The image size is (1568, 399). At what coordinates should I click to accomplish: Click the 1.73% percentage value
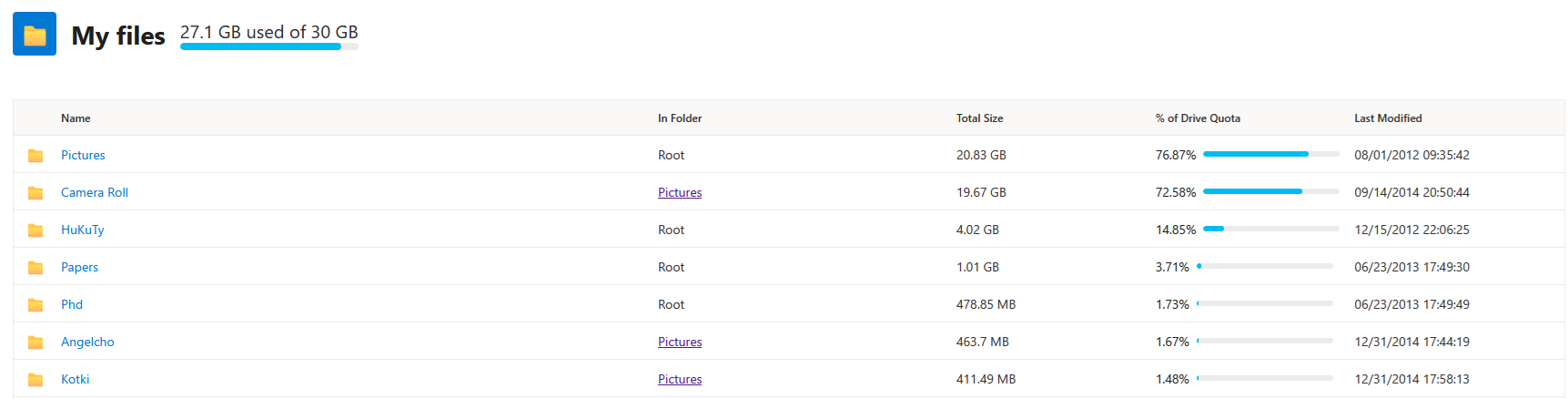(x=1172, y=305)
